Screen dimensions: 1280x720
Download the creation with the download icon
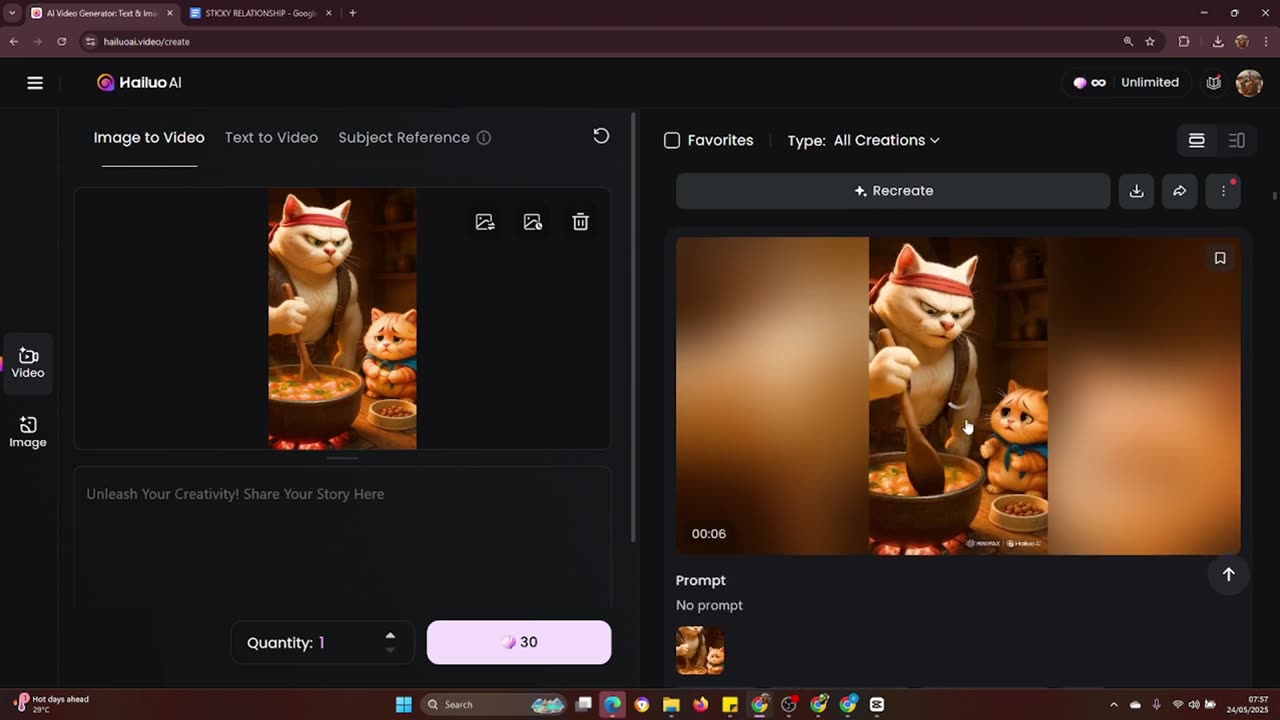1136,191
